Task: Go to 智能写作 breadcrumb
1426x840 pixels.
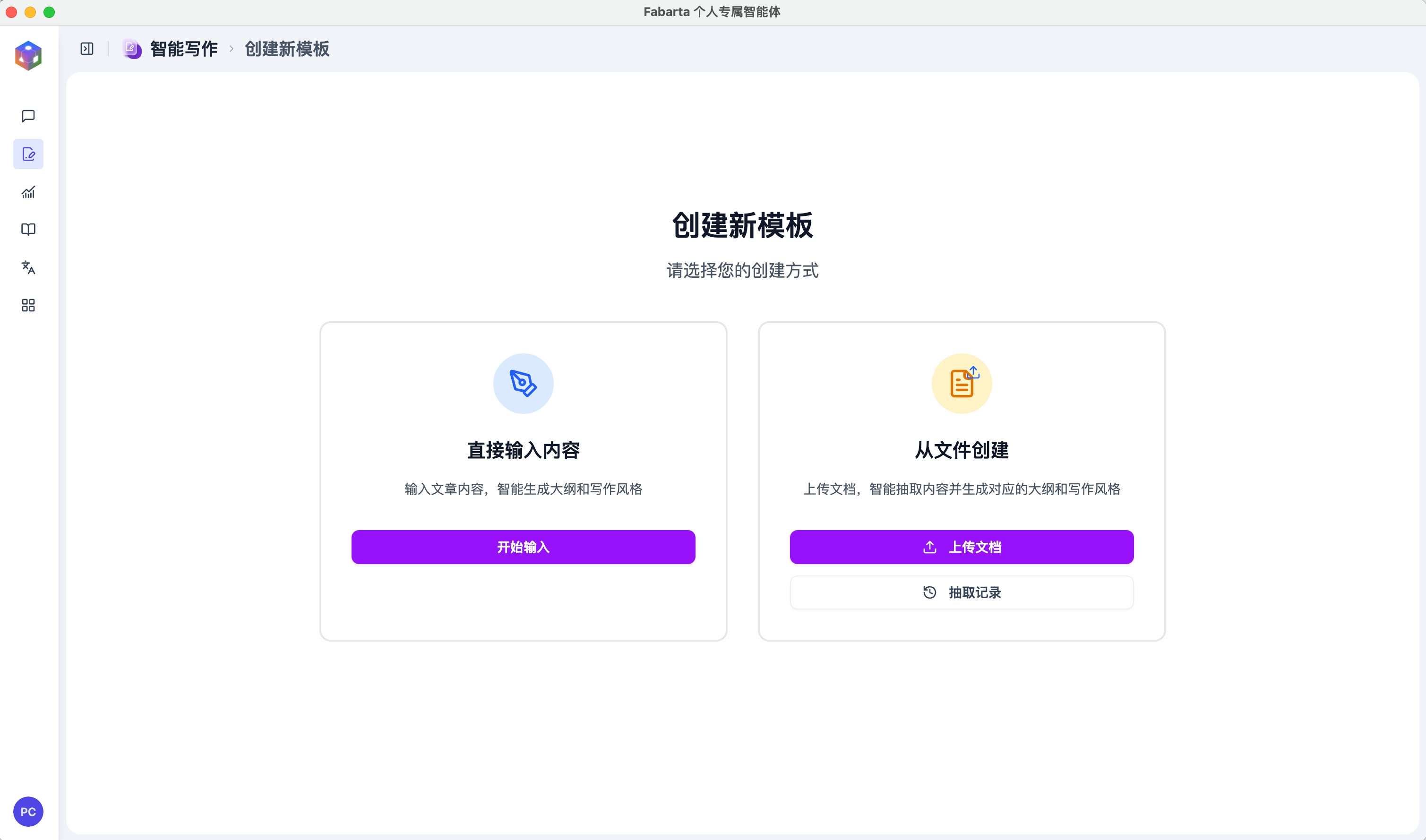Action: pyautogui.click(x=183, y=49)
